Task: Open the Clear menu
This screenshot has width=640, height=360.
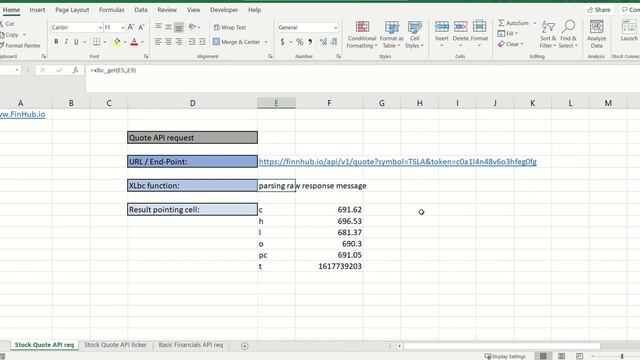Action: (510, 44)
